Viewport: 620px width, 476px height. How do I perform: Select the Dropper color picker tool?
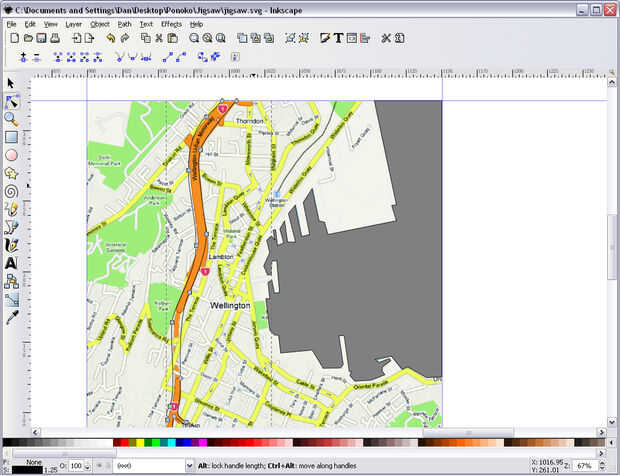(11, 317)
